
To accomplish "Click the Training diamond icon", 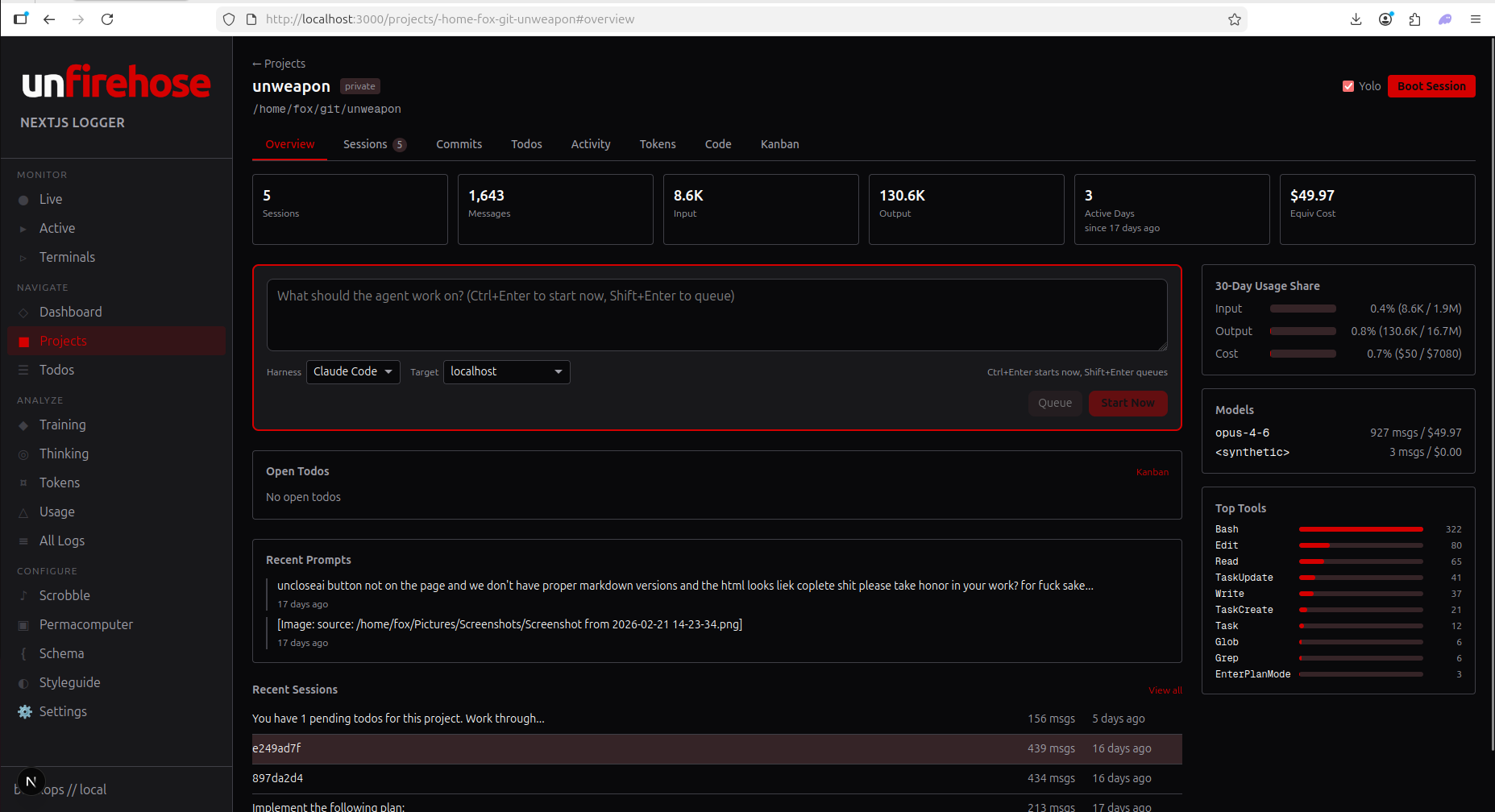I will point(23,425).
